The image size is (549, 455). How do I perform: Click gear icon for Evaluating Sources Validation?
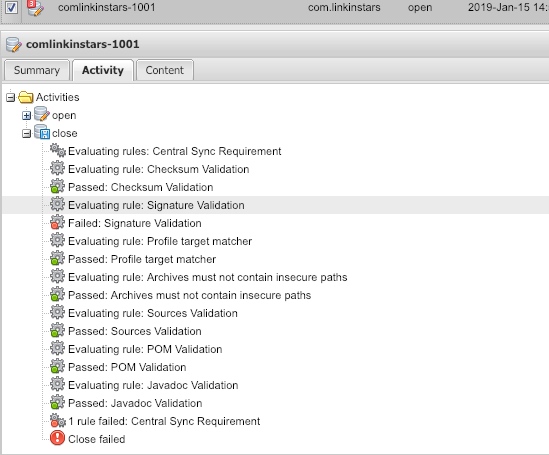57,312
